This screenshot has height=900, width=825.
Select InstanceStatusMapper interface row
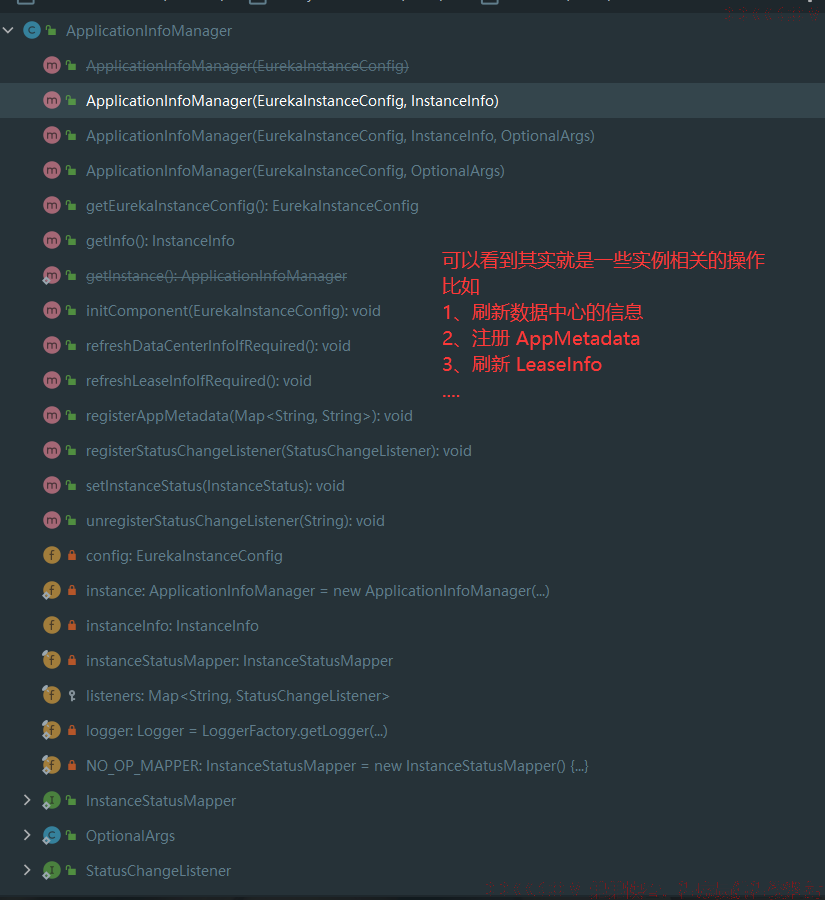click(x=412, y=801)
